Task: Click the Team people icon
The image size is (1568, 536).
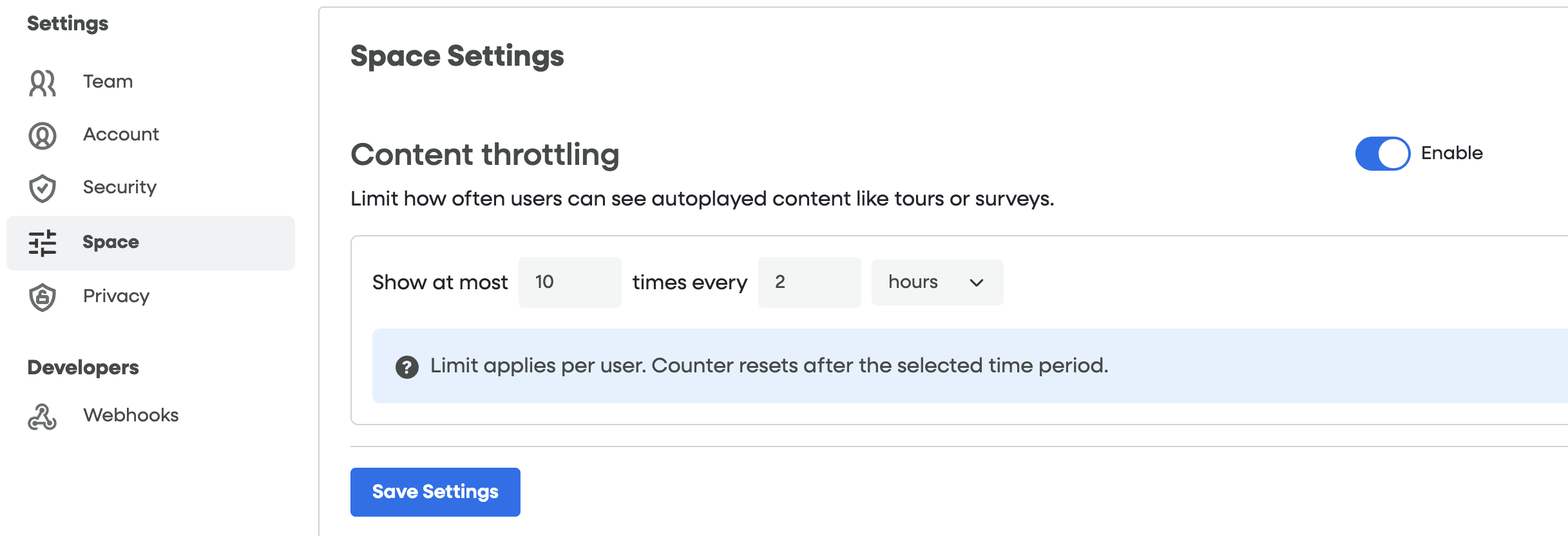Action: coord(43,83)
